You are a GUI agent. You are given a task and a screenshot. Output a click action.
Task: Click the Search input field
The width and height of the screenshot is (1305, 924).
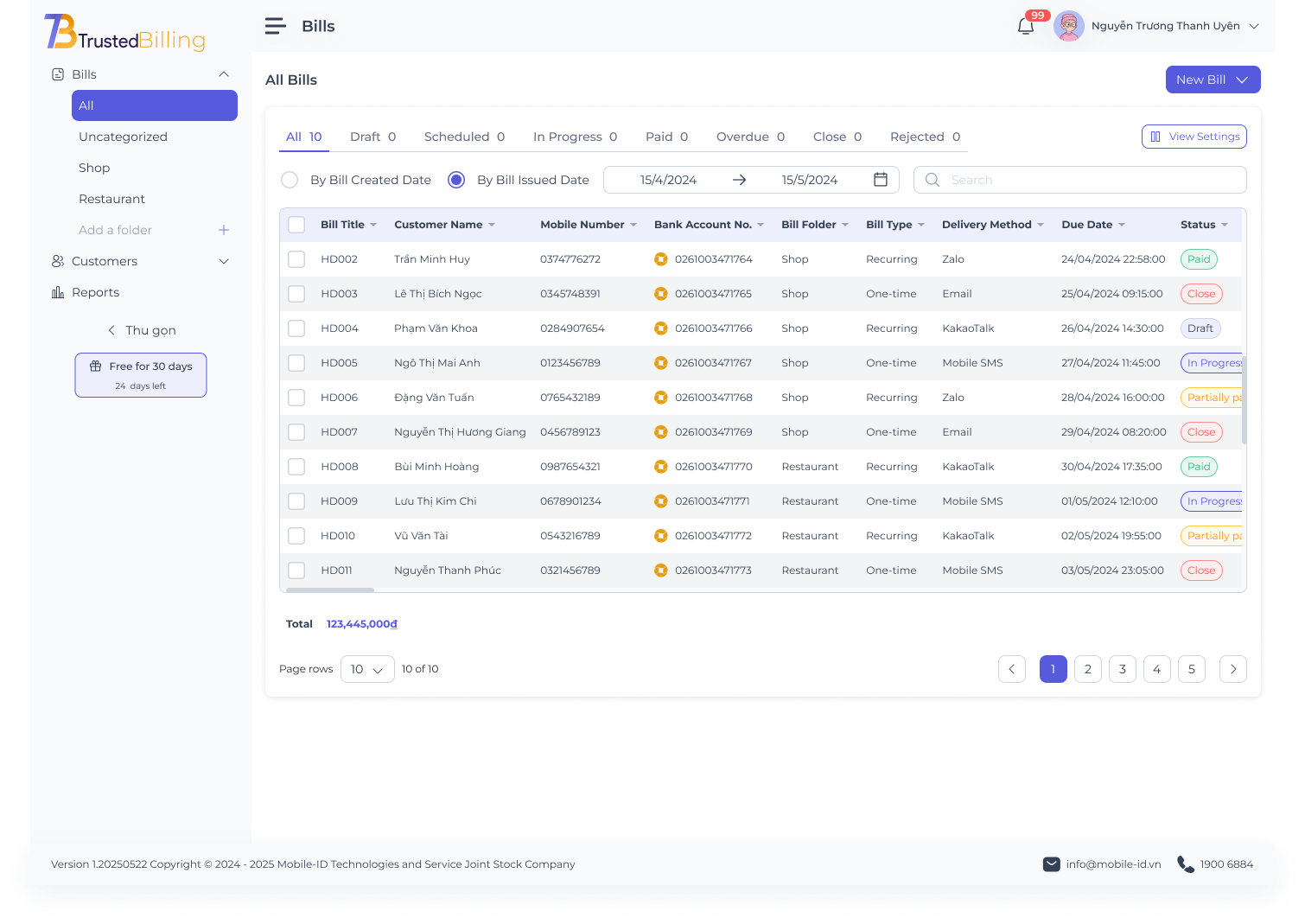point(1080,180)
